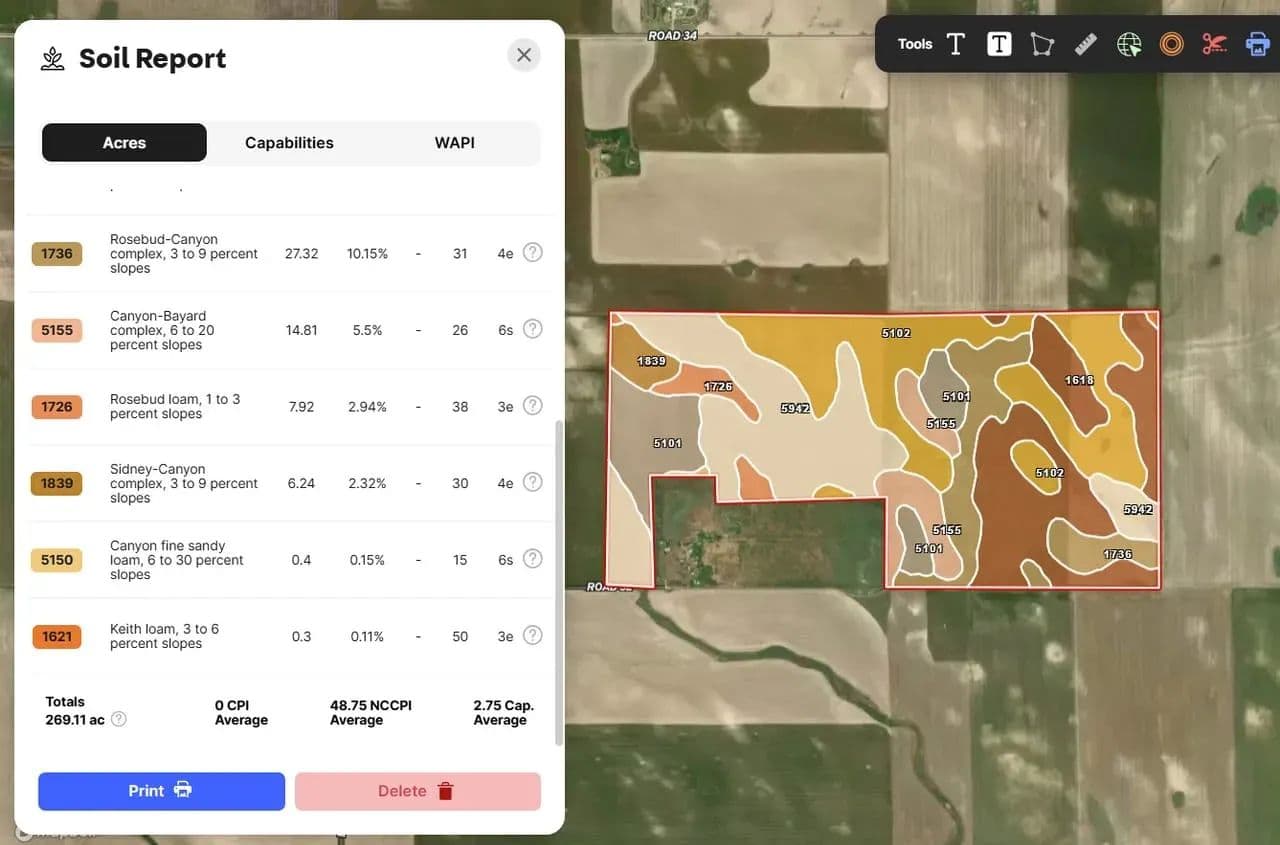
Task: Open help icon beside Keith loam row
Action: coord(533,636)
